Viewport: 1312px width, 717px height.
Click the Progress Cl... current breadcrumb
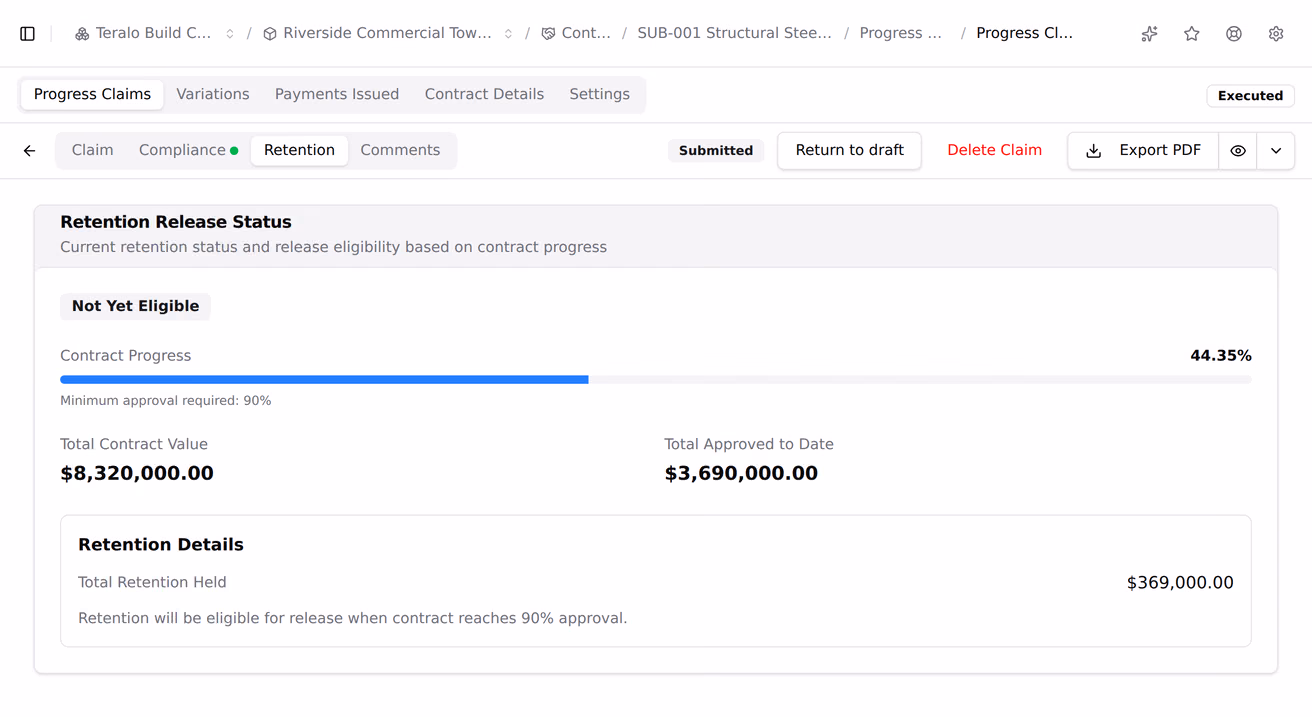pos(1024,34)
